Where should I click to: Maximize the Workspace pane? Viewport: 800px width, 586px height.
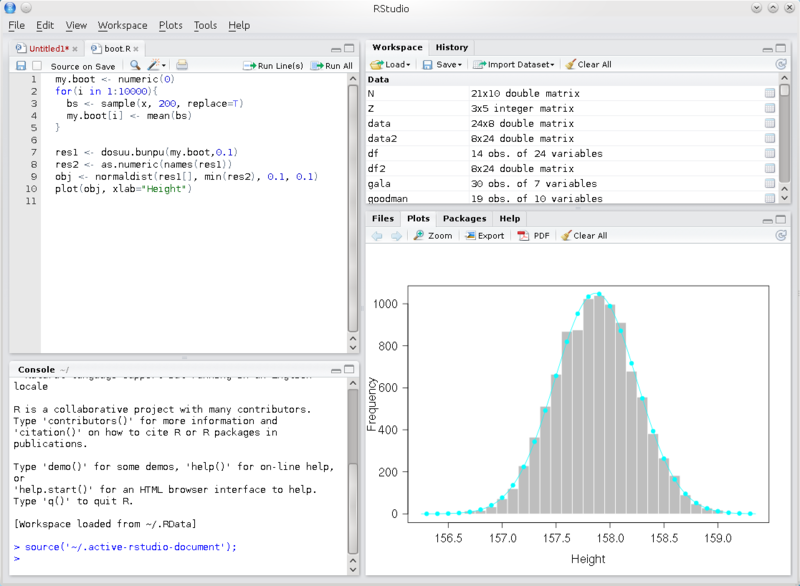click(781, 48)
